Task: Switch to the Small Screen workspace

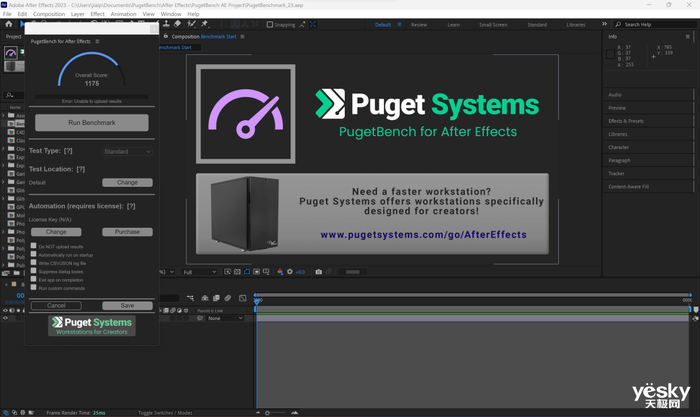Action: [x=492, y=24]
